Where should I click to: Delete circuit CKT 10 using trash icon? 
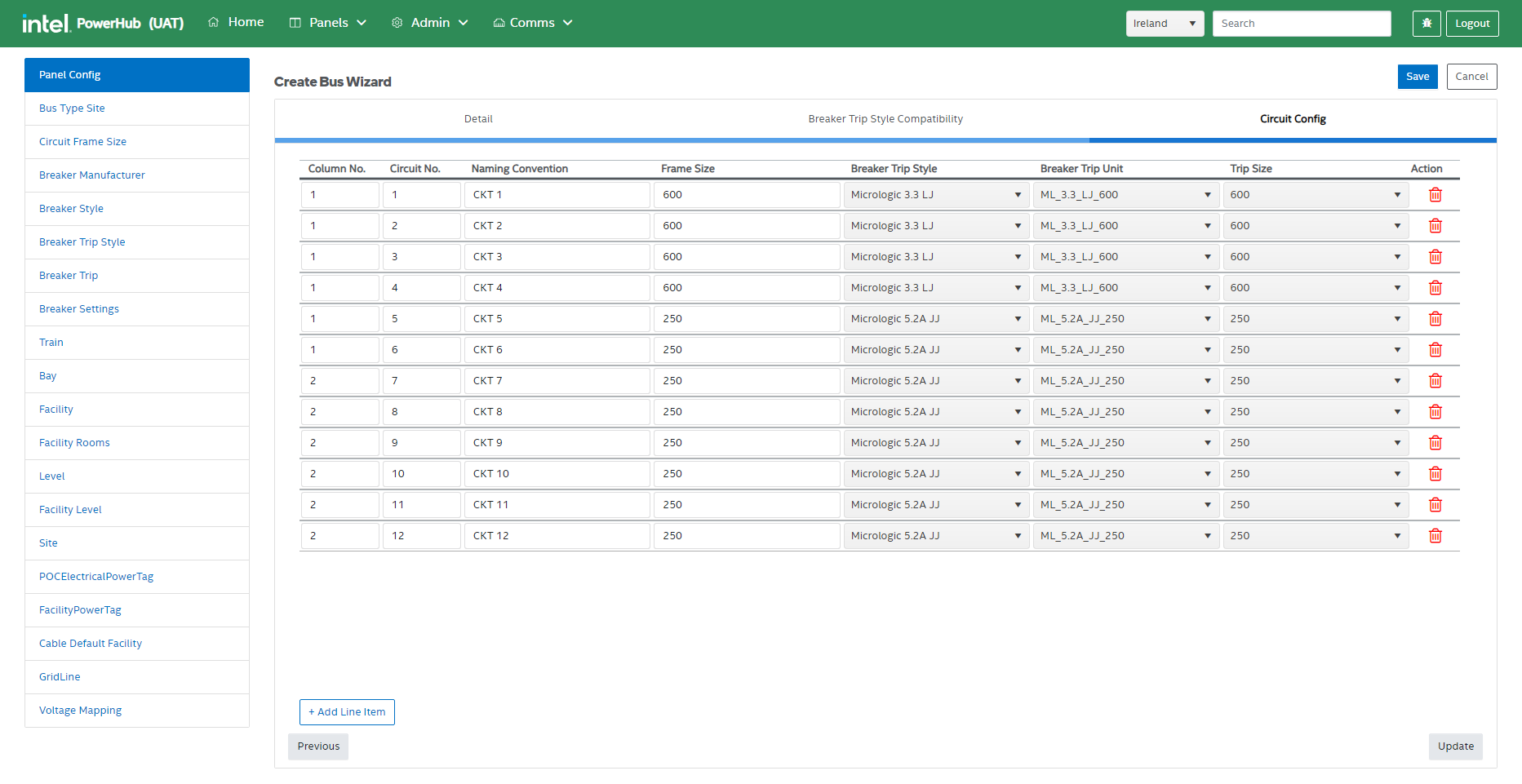[1435, 474]
